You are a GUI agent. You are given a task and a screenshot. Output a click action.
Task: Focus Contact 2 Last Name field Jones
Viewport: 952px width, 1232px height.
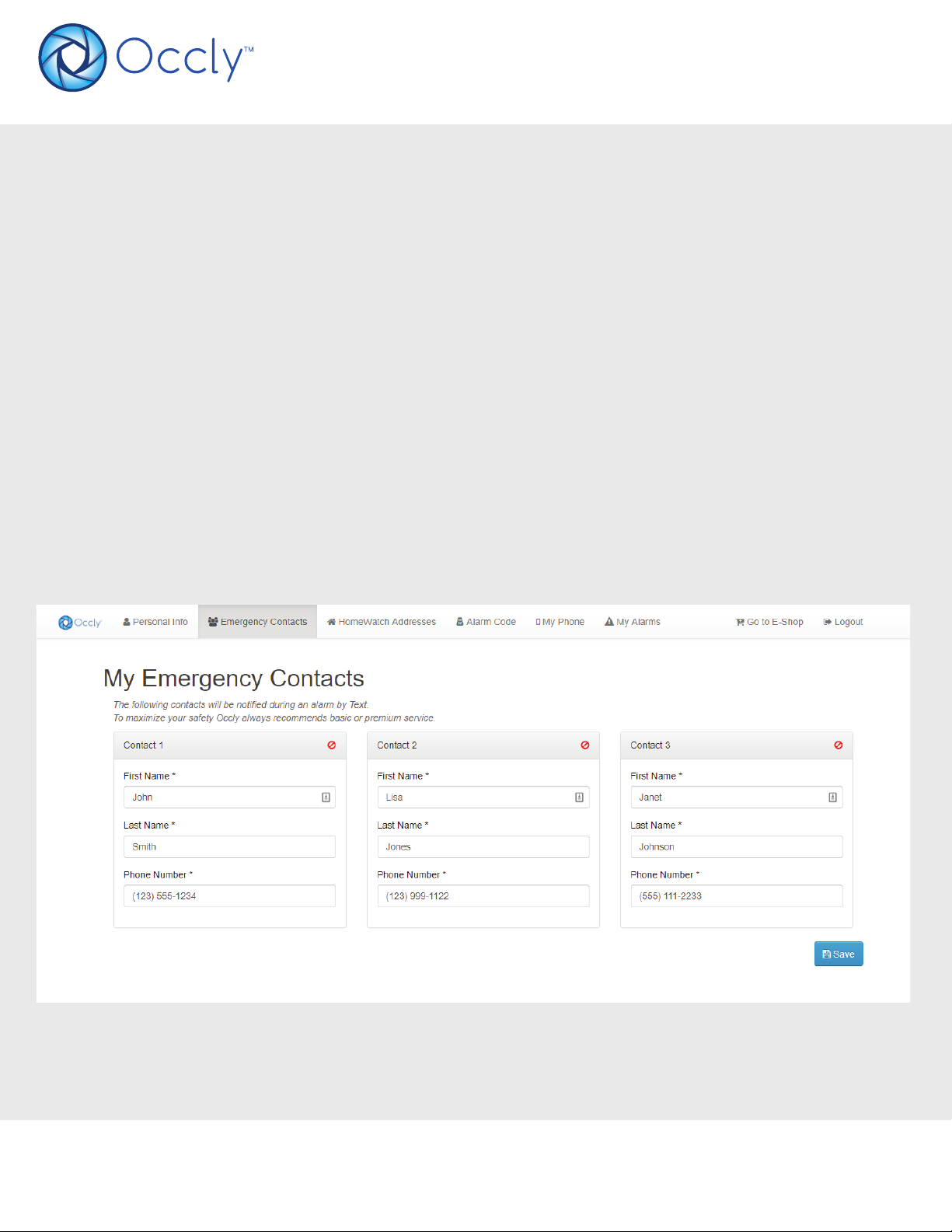(483, 846)
